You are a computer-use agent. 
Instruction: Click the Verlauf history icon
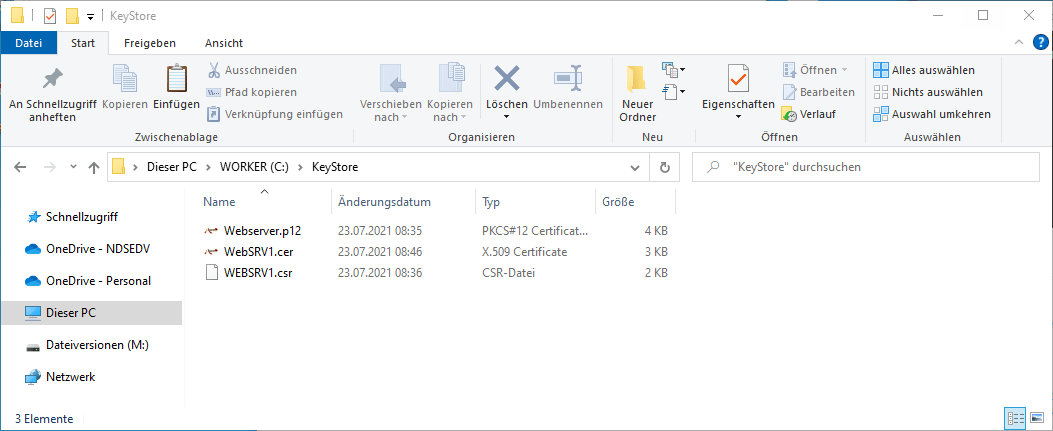coord(789,114)
